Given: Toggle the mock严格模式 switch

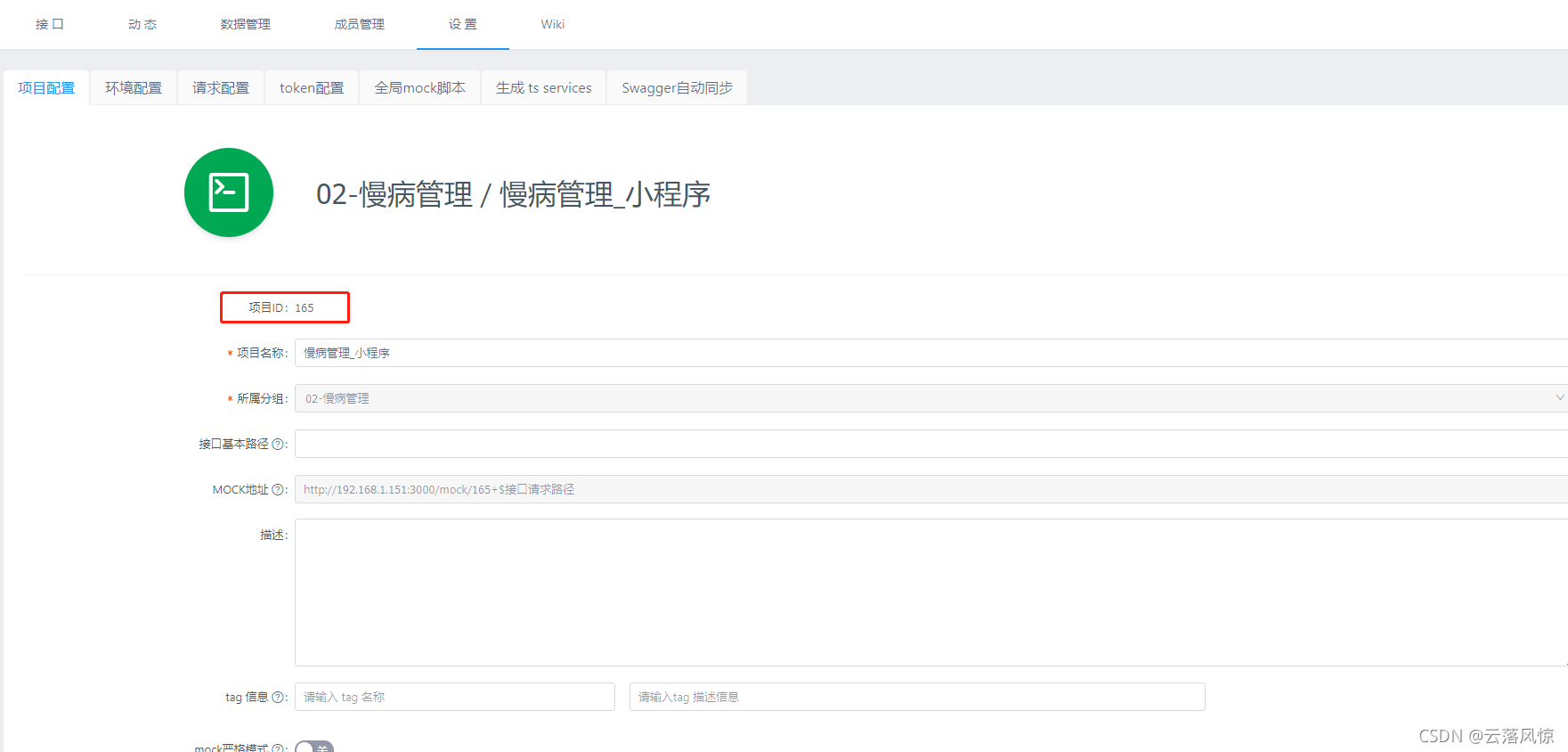Looking at the screenshot, I should pyautogui.click(x=314, y=747).
